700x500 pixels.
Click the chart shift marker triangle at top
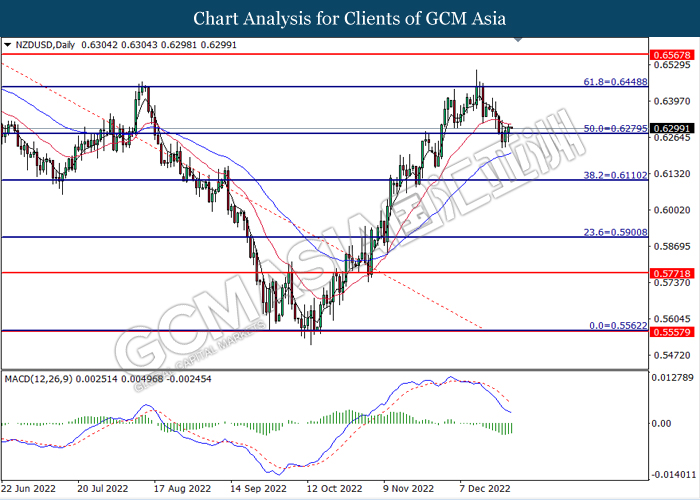click(518, 39)
